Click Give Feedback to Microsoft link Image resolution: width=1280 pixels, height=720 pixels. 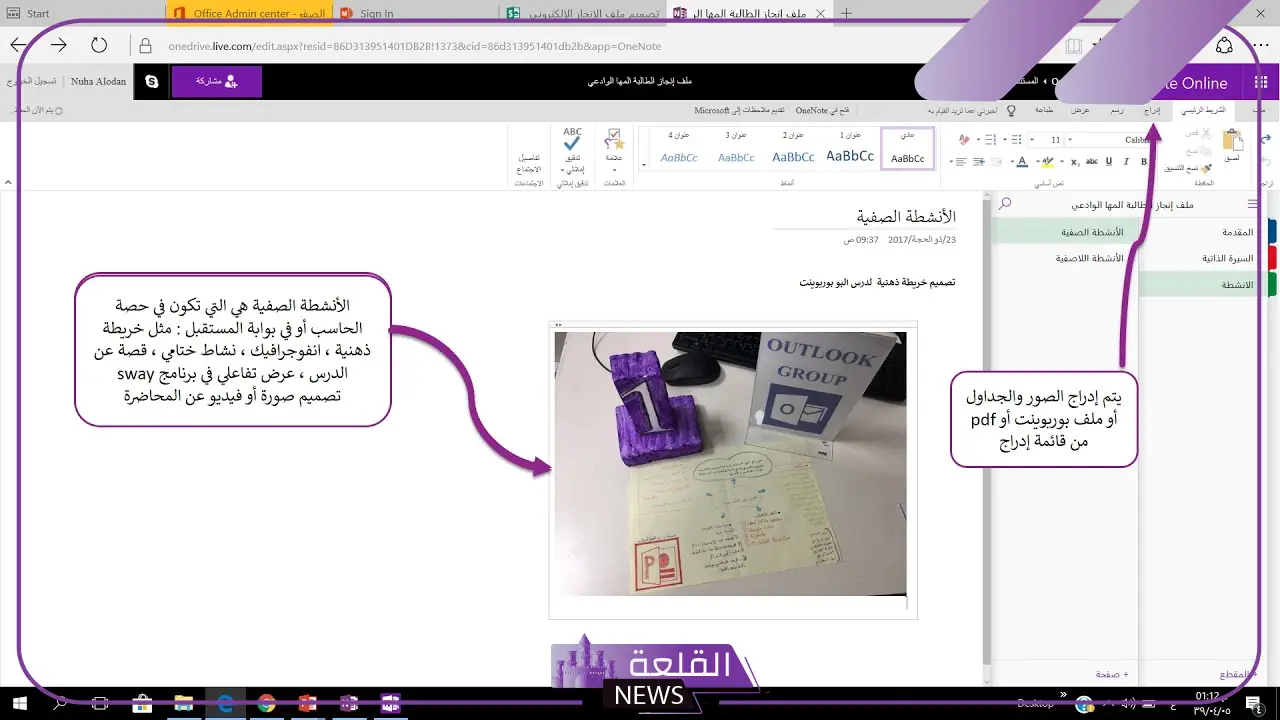pos(739,111)
